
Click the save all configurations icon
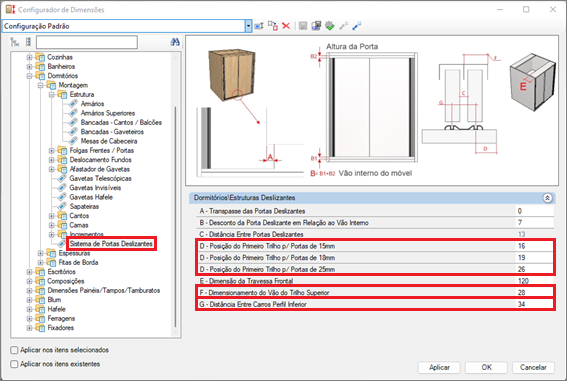(x=316, y=26)
